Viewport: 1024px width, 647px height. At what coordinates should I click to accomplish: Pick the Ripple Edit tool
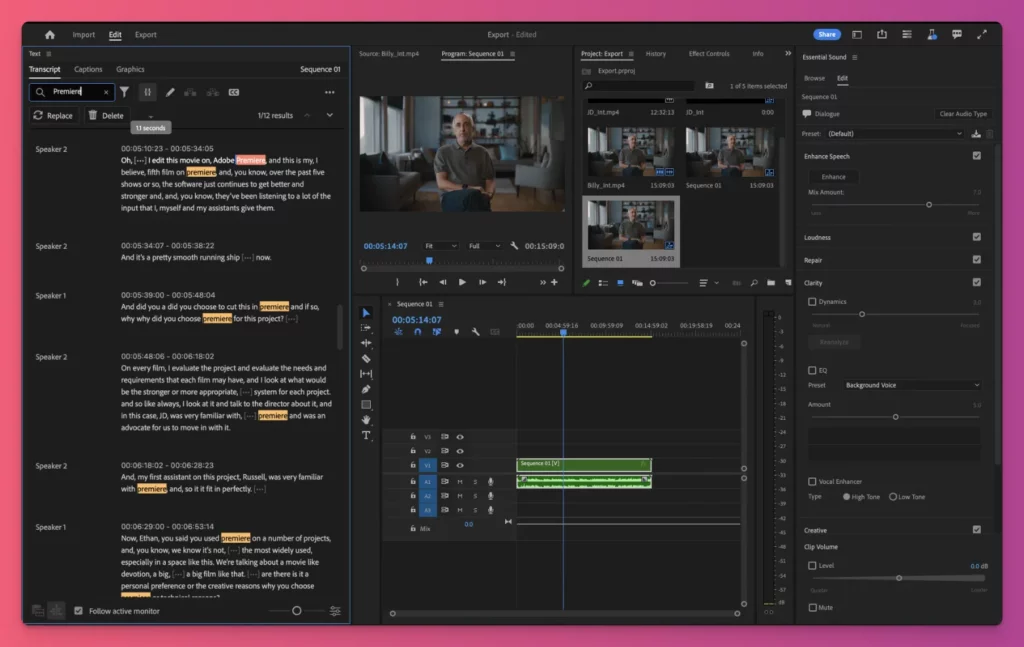[366, 343]
